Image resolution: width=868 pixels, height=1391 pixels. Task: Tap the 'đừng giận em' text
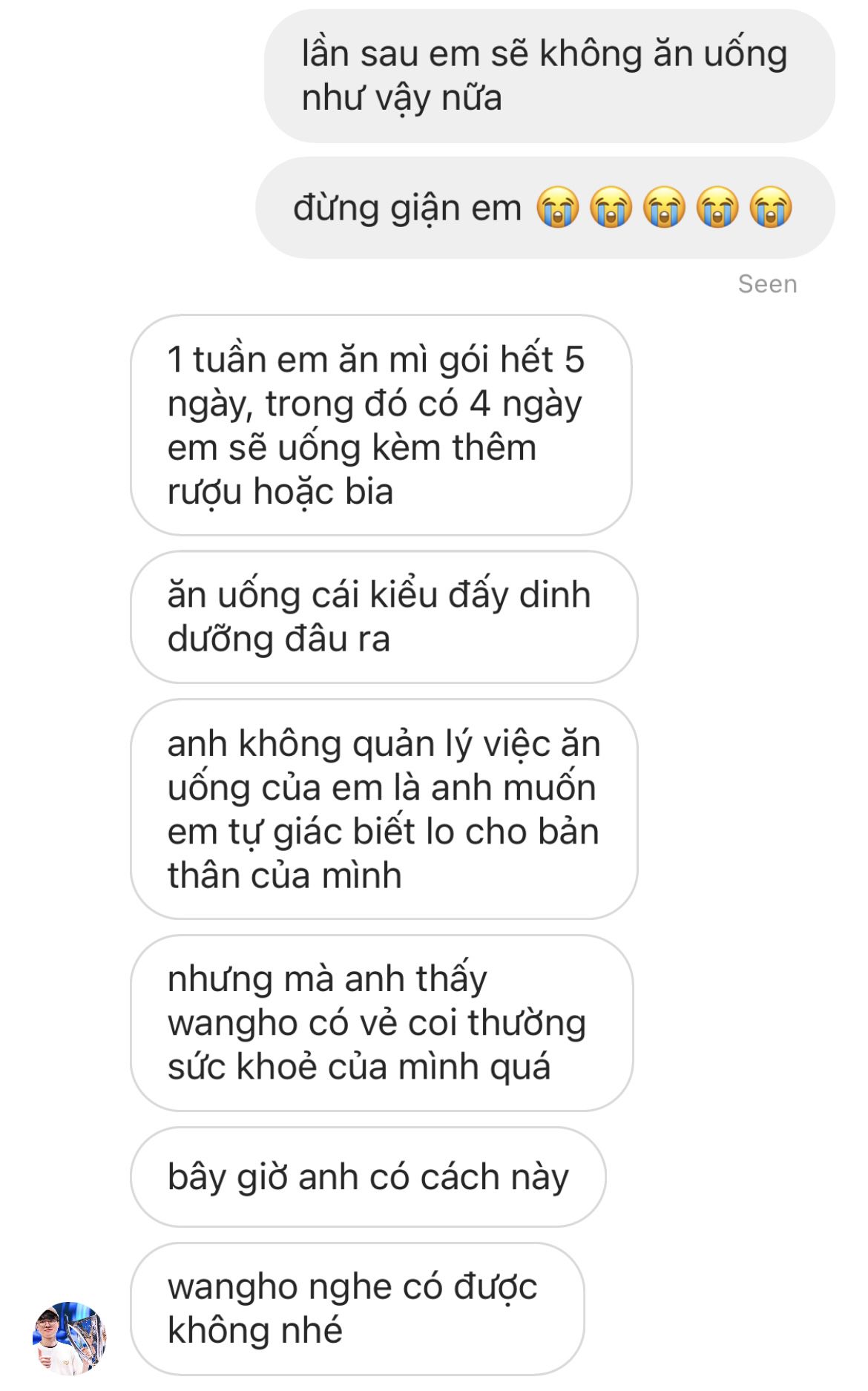pyautogui.click(x=407, y=208)
